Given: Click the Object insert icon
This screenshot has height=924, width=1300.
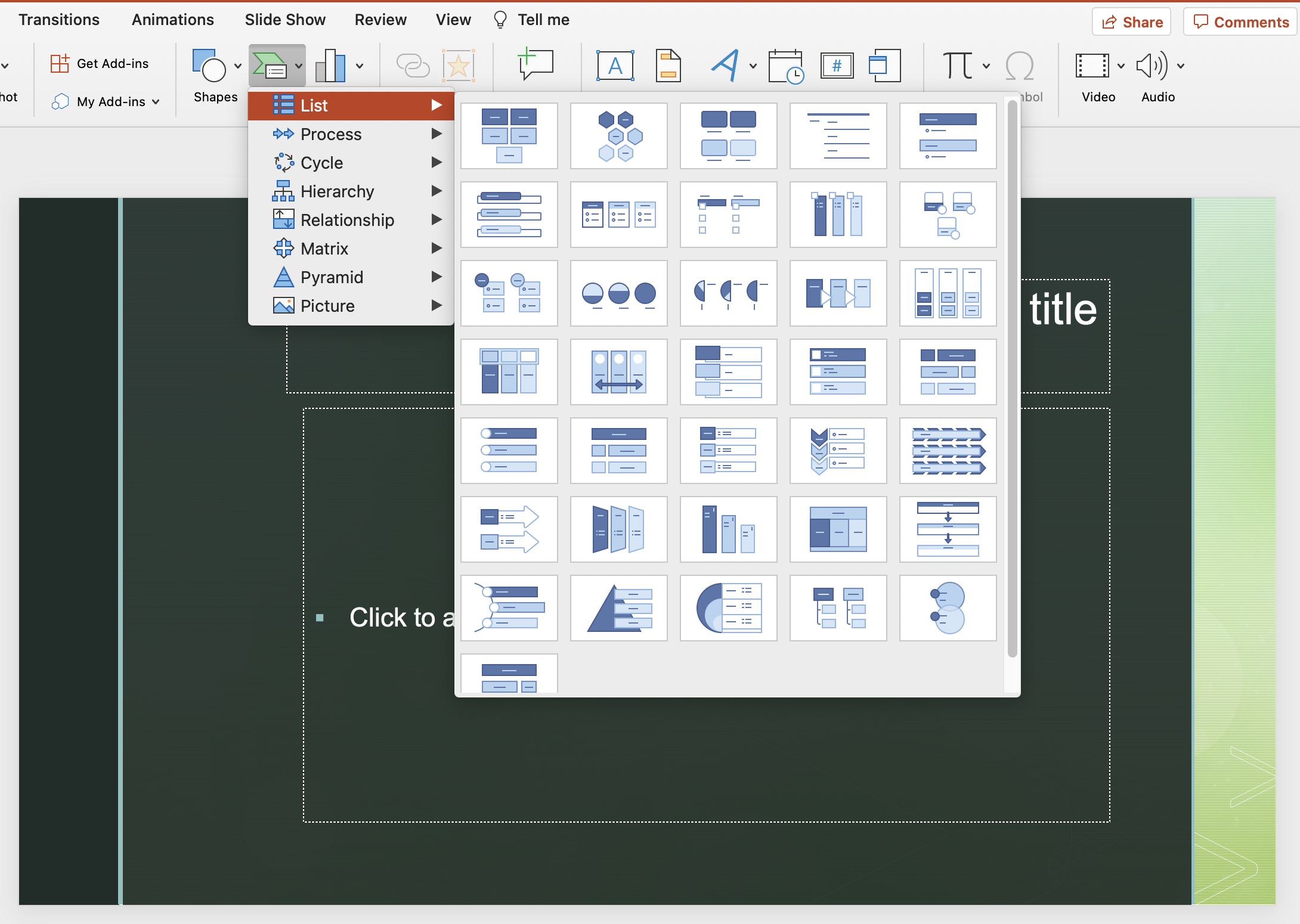Looking at the screenshot, I should coord(884,65).
